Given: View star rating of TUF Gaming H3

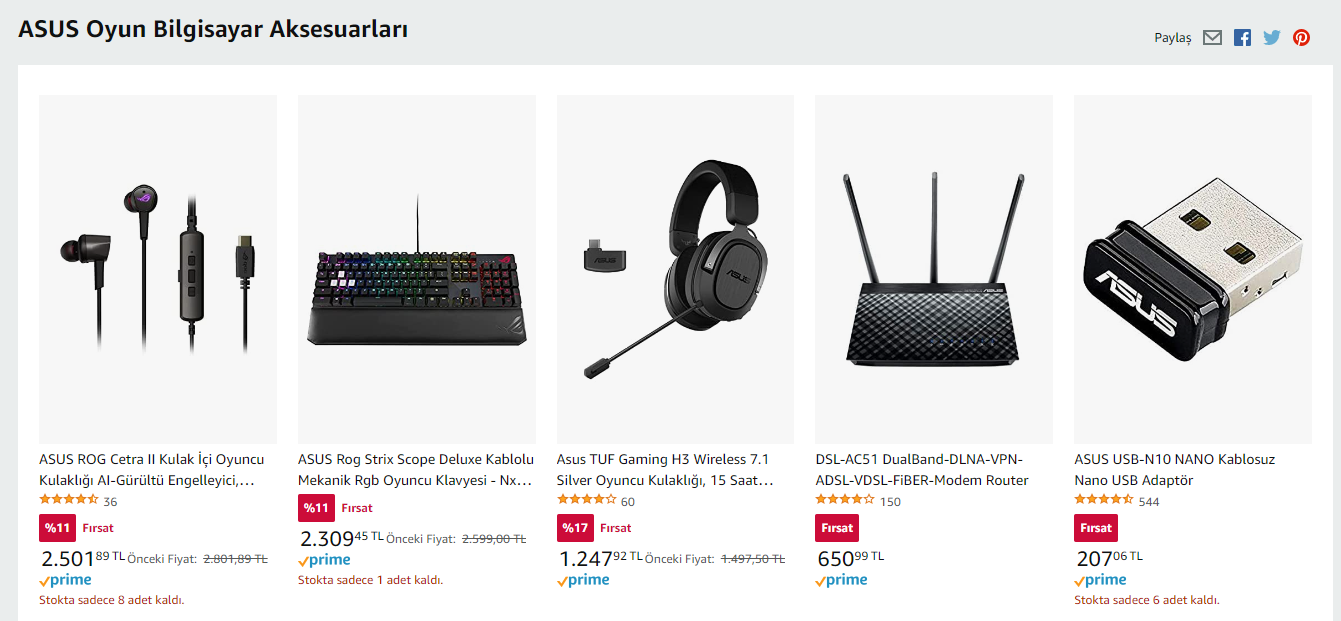Looking at the screenshot, I should pyautogui.click(x=586, y=500).
